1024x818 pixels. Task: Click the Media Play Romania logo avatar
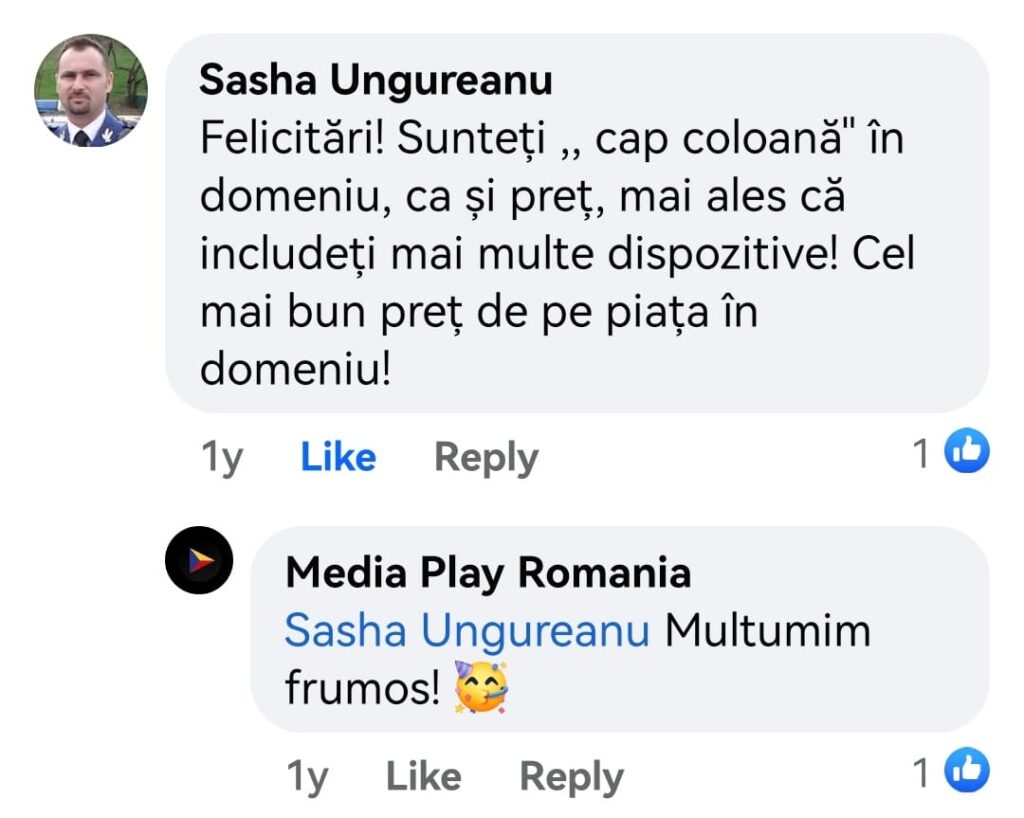(199, 561)
